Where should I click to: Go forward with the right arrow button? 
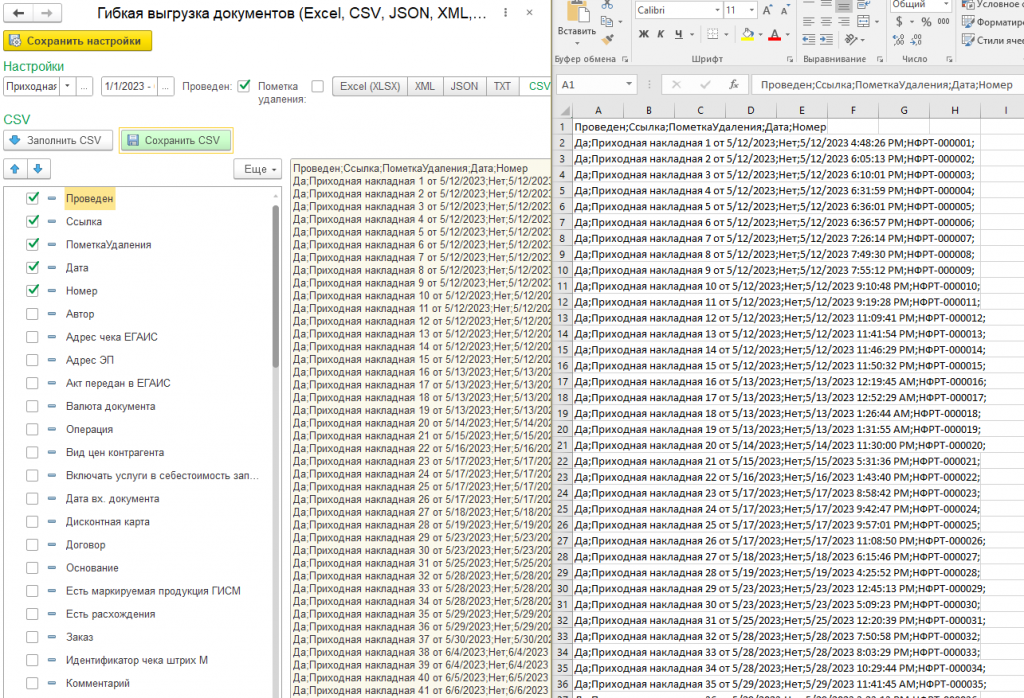point(47,12)
